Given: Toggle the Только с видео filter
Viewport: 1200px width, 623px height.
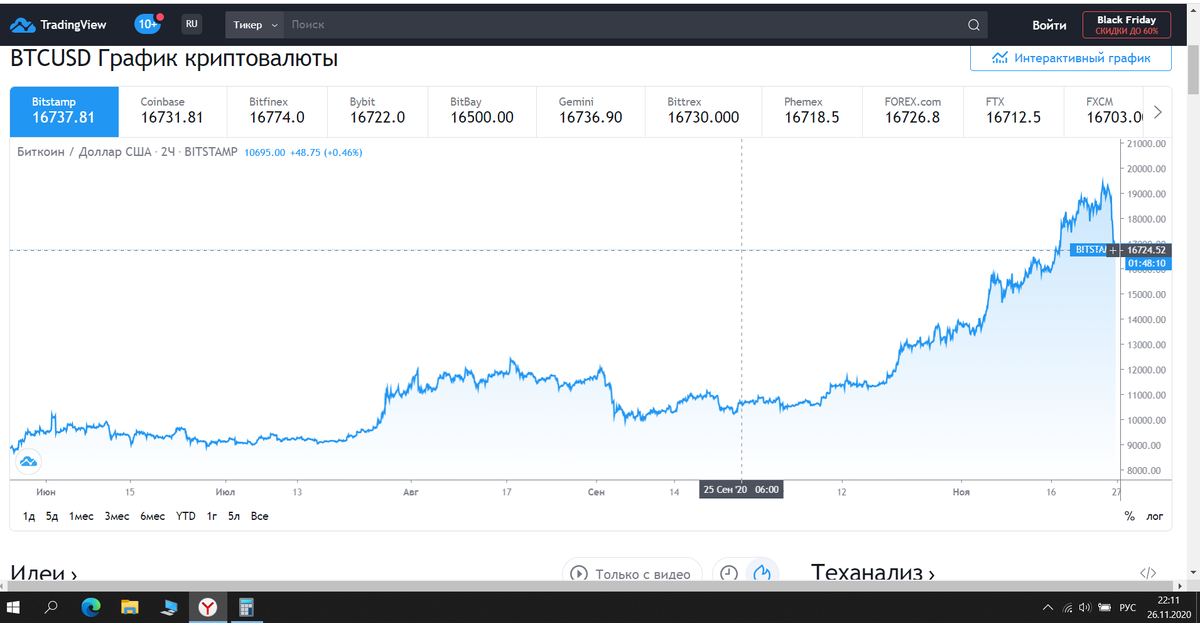Looking at the screenshot, I should click(632, 574).
